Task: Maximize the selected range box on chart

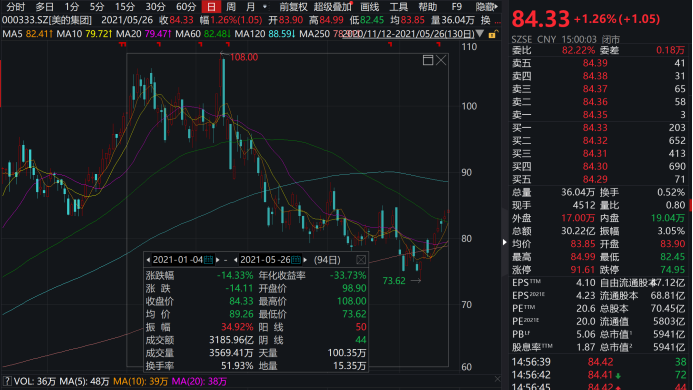Action: point(427,60)
